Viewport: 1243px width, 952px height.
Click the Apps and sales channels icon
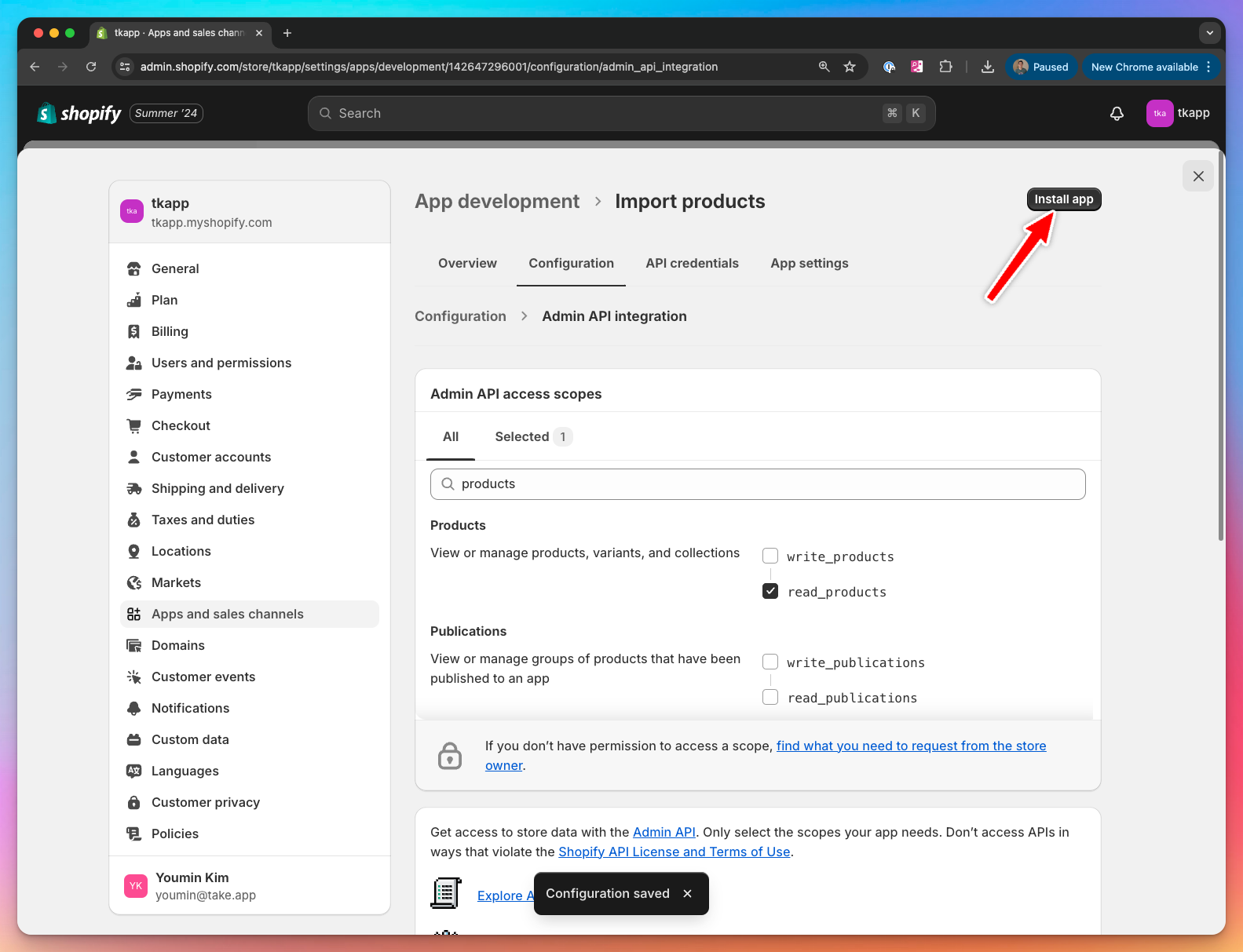coord(134,614)
